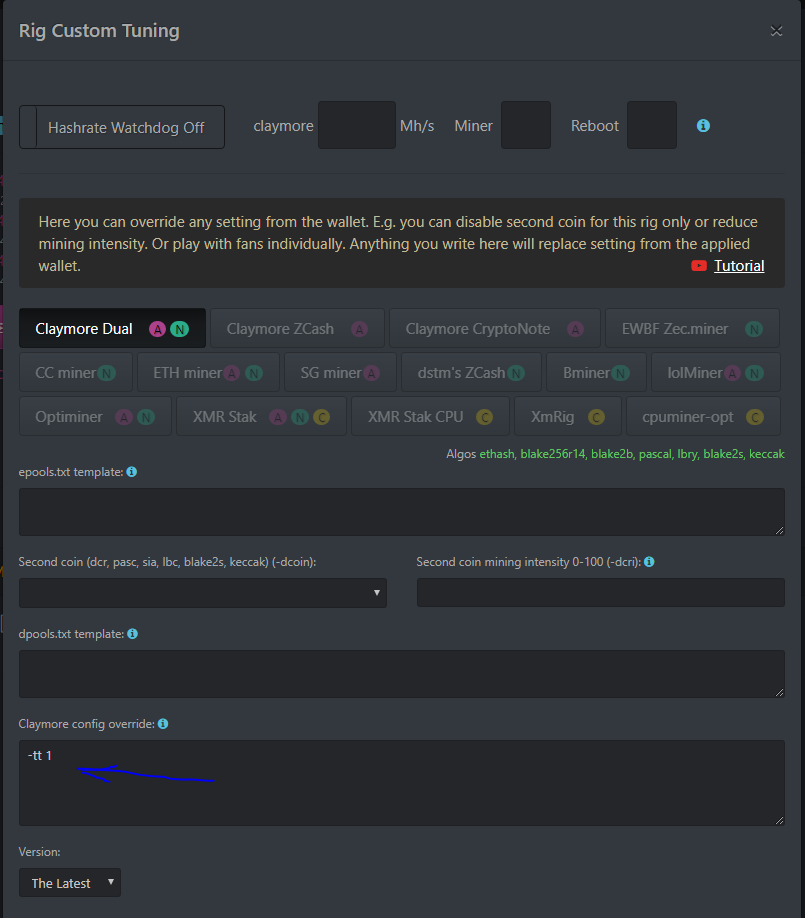Click the Nvidia badge on Optiminer
Screen dimensions: 805x918
click(146, 417)
